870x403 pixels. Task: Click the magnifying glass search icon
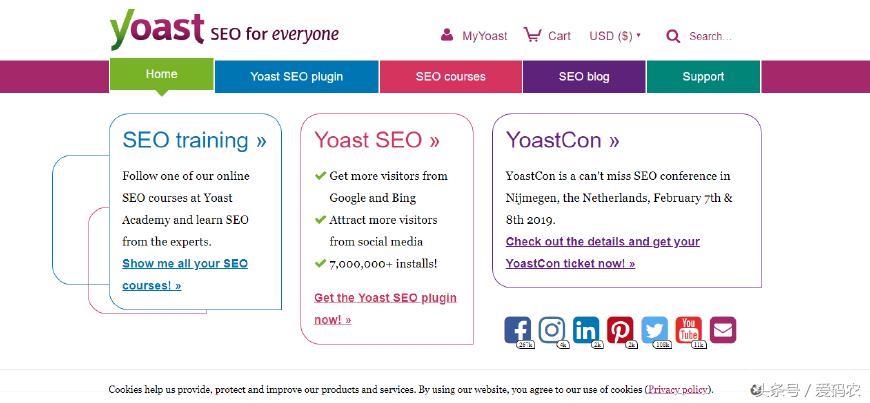[673, 37]
